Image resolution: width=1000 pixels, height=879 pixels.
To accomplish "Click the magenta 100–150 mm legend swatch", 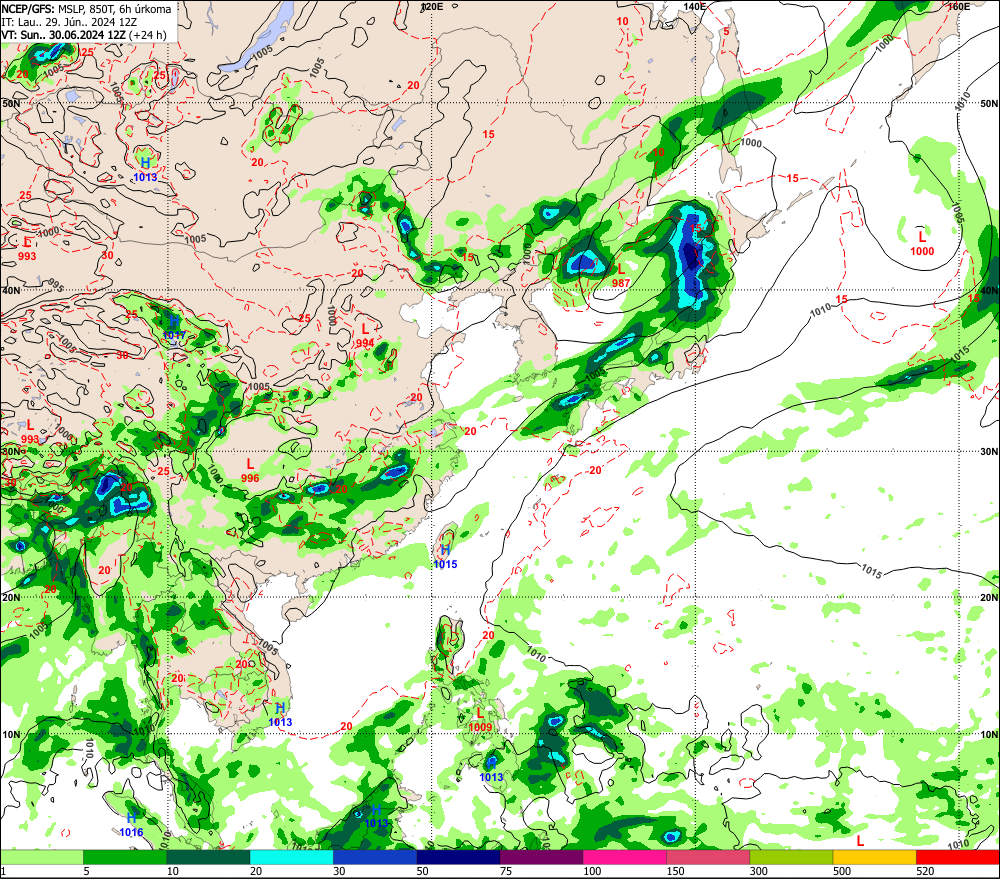I will (625, 857).
